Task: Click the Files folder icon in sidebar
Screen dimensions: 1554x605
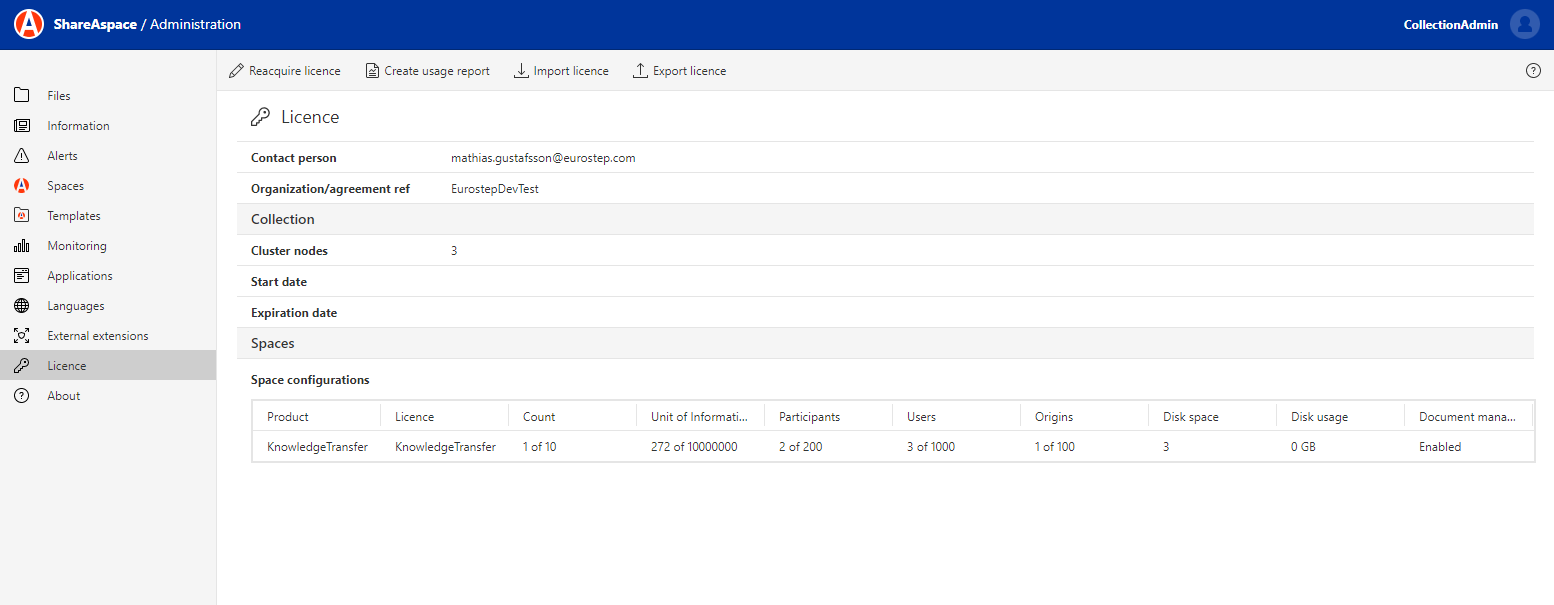Action: (22, 96)
